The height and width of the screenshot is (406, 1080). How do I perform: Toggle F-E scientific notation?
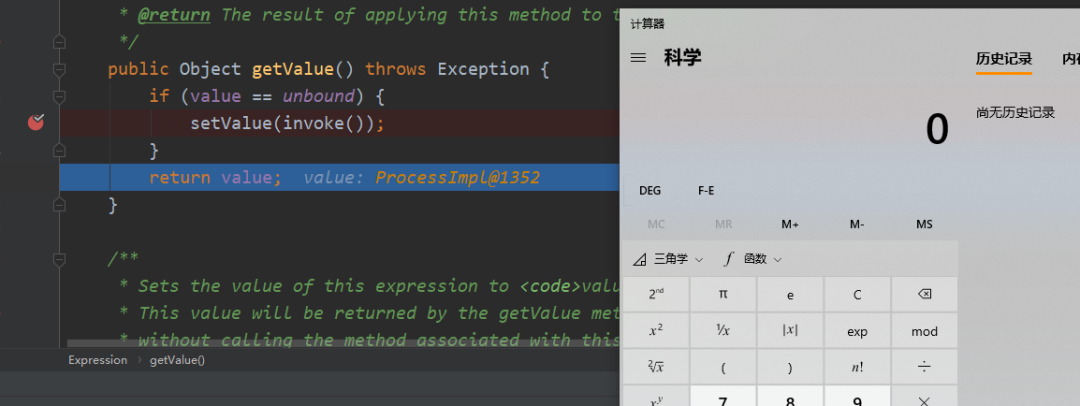[x=706, y=190]
